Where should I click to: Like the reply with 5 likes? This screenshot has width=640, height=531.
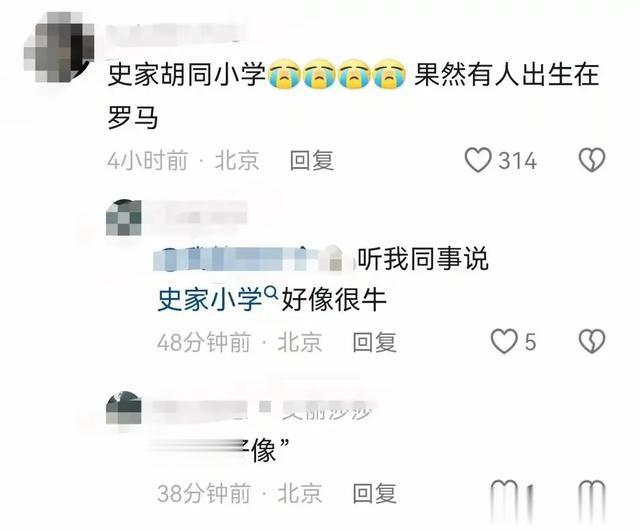pyautogui.click(x=504, y=342)
